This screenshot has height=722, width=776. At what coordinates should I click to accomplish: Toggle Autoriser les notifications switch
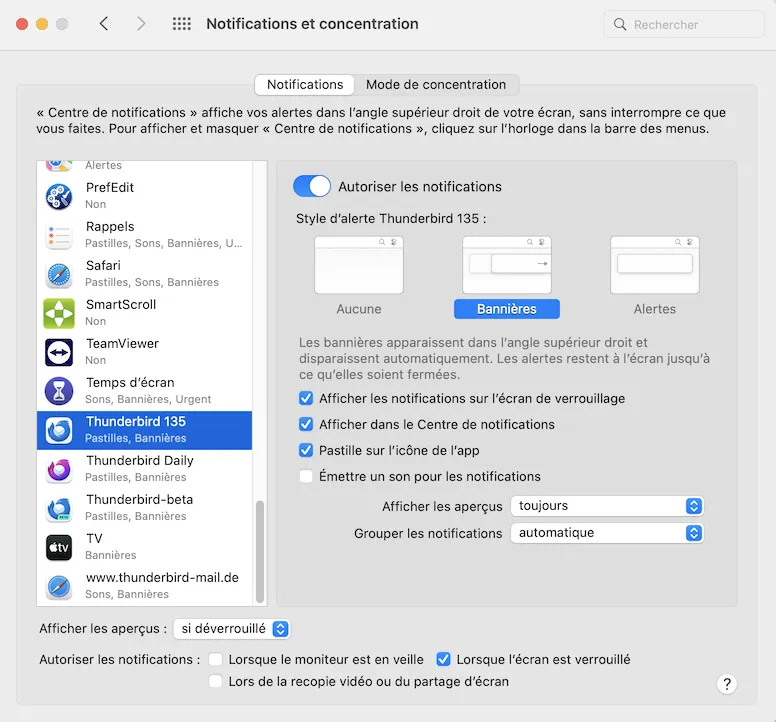click(x=312, y=187)
